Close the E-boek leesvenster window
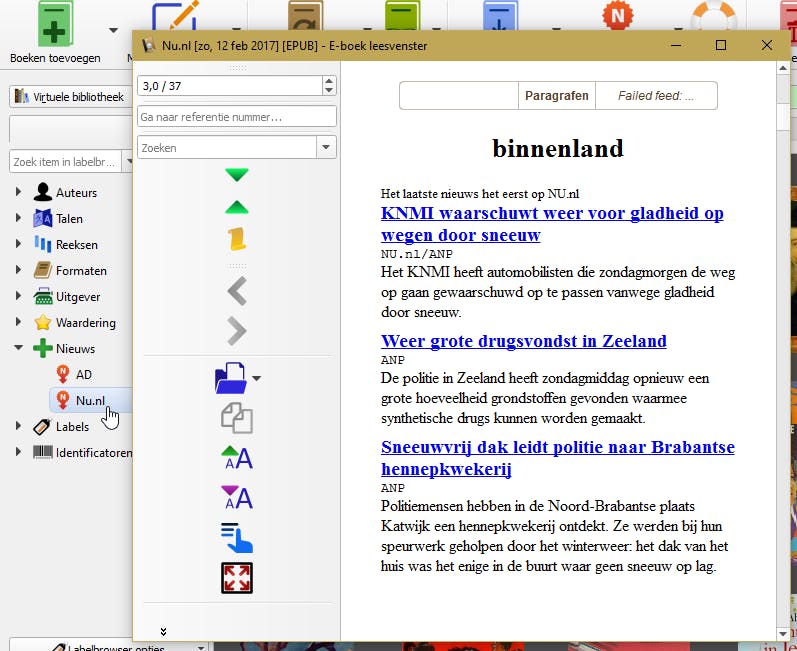Viewport: 797px width, 651px height. (767, 45)
